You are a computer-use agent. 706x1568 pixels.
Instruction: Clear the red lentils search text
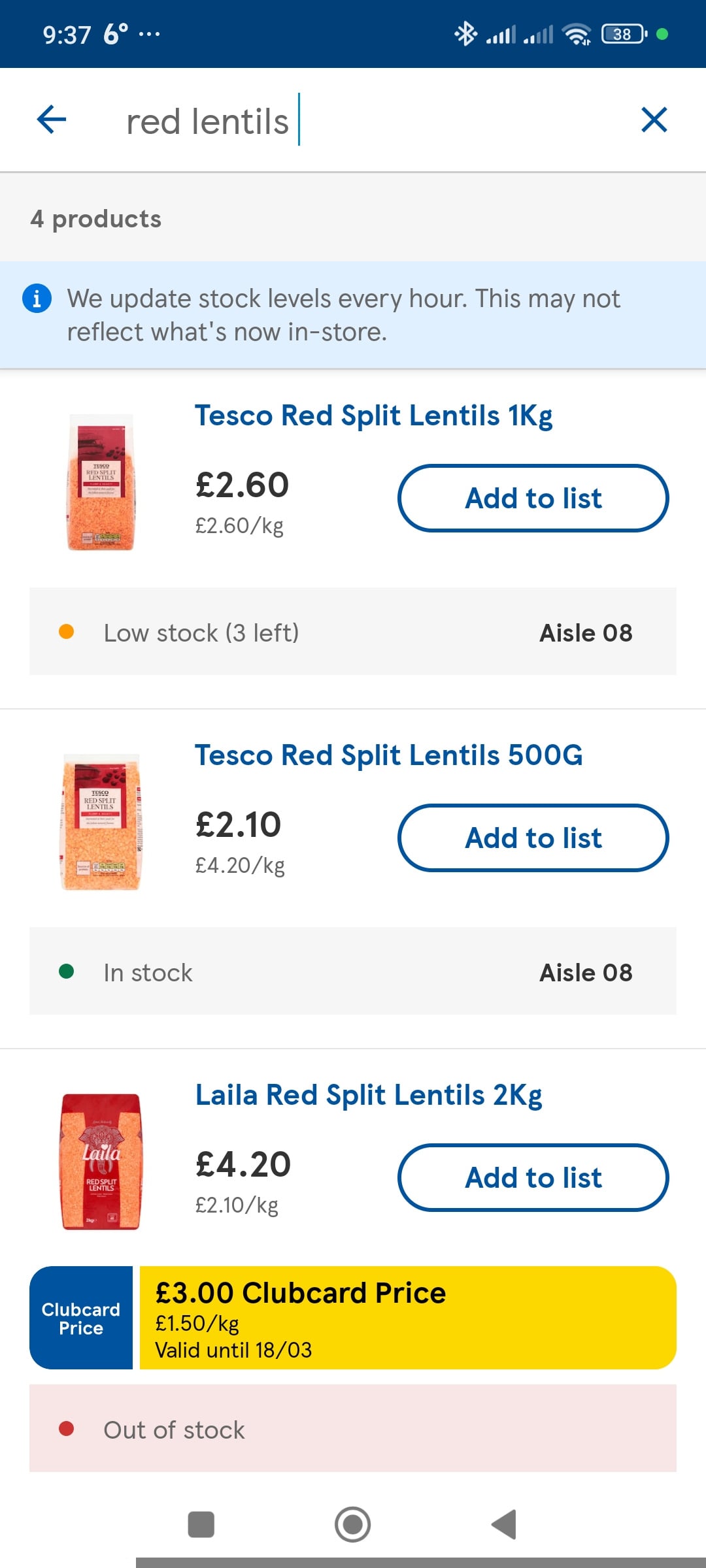coord(654,120)
